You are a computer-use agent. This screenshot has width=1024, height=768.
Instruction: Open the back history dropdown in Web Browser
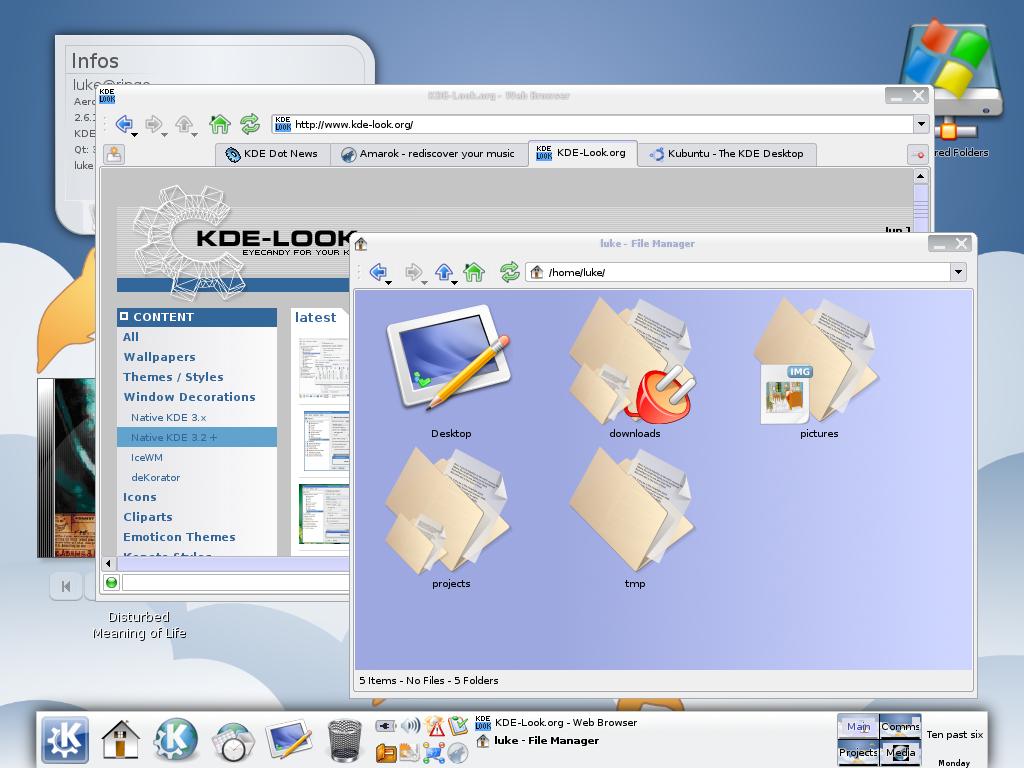point(135,135)
